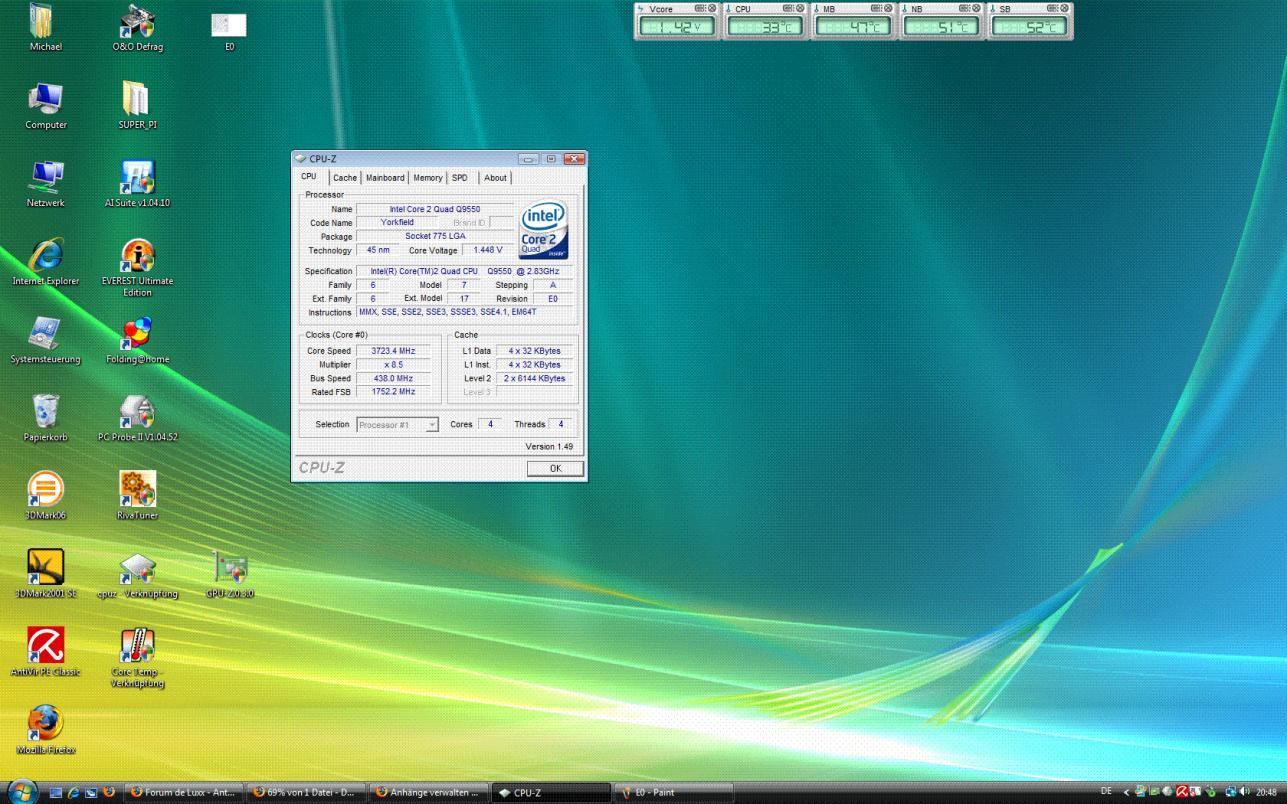Click the DE language indicator in the taskbar
Image resolution: width=1287 pixels, height=804 pixels.
click(x=1106, y=792)
